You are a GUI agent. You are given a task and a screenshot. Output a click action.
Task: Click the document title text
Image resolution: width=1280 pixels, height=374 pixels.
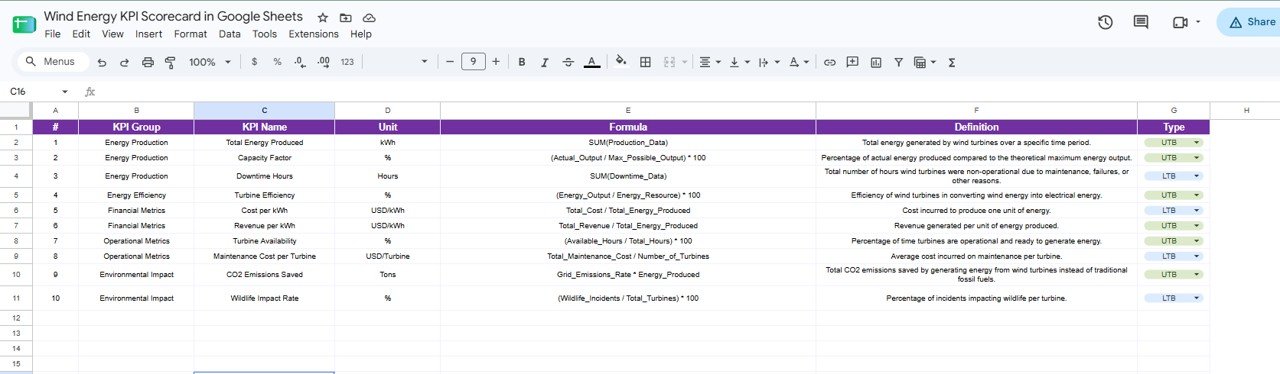[173, 17]
